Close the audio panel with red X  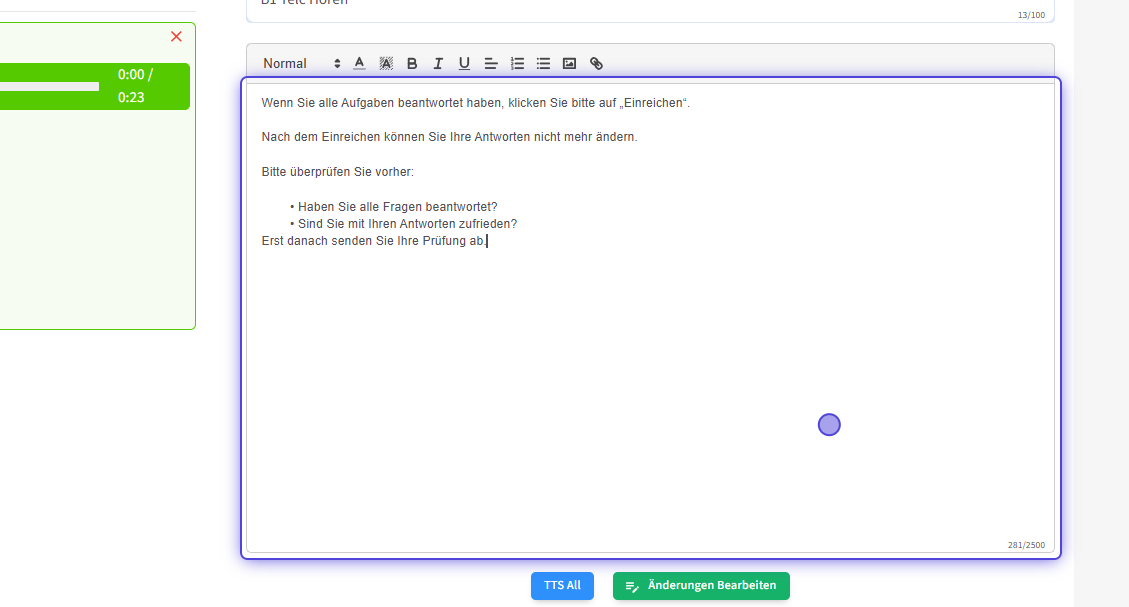176,36
